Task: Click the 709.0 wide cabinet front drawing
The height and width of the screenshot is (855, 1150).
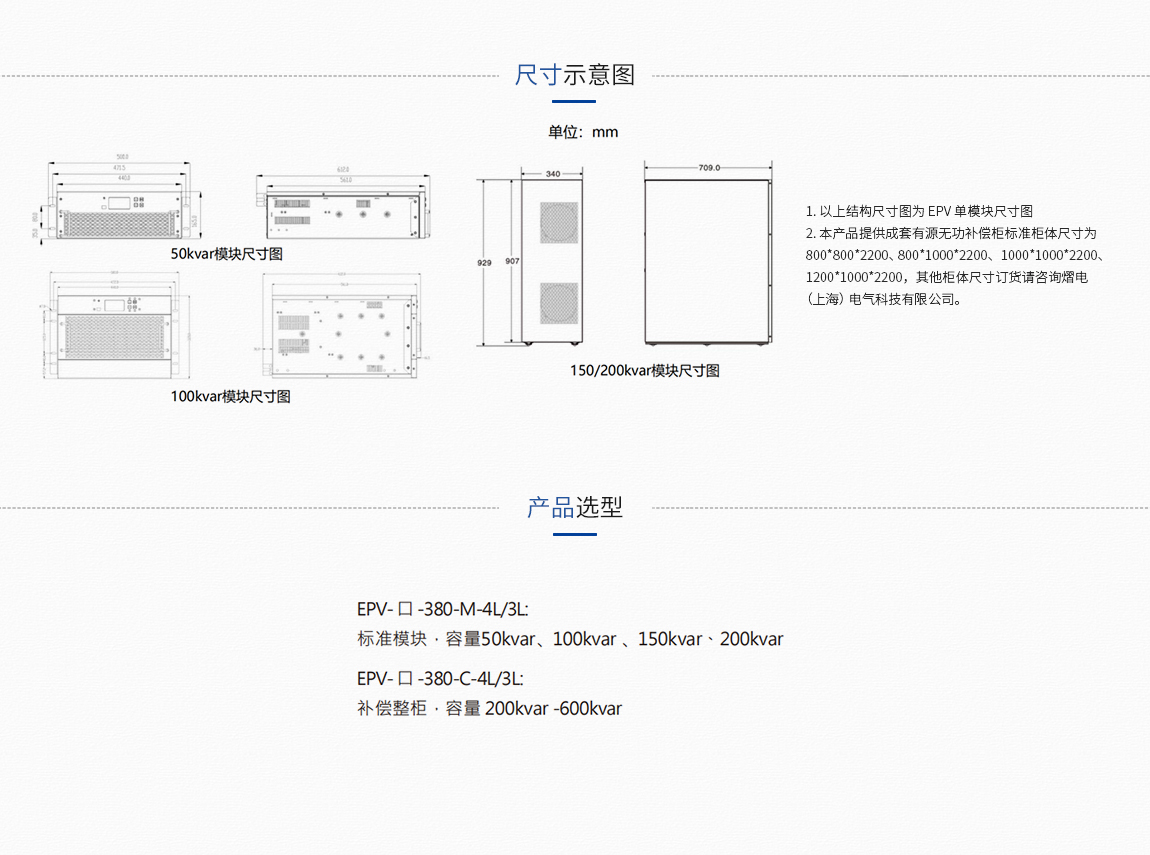Action: pyautogui.click(x=707, y=262)
